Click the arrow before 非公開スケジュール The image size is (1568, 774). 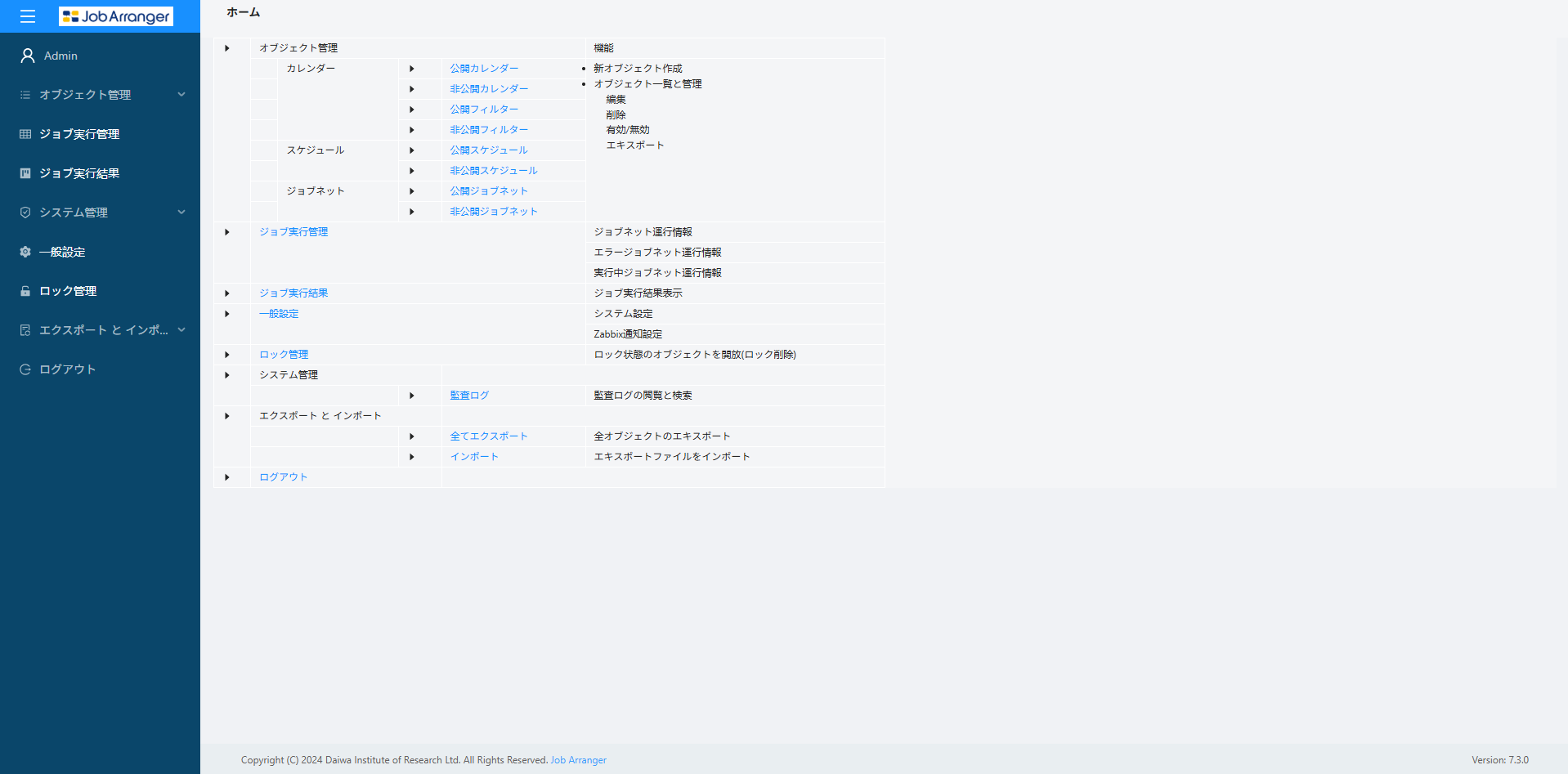pos(412,171)
